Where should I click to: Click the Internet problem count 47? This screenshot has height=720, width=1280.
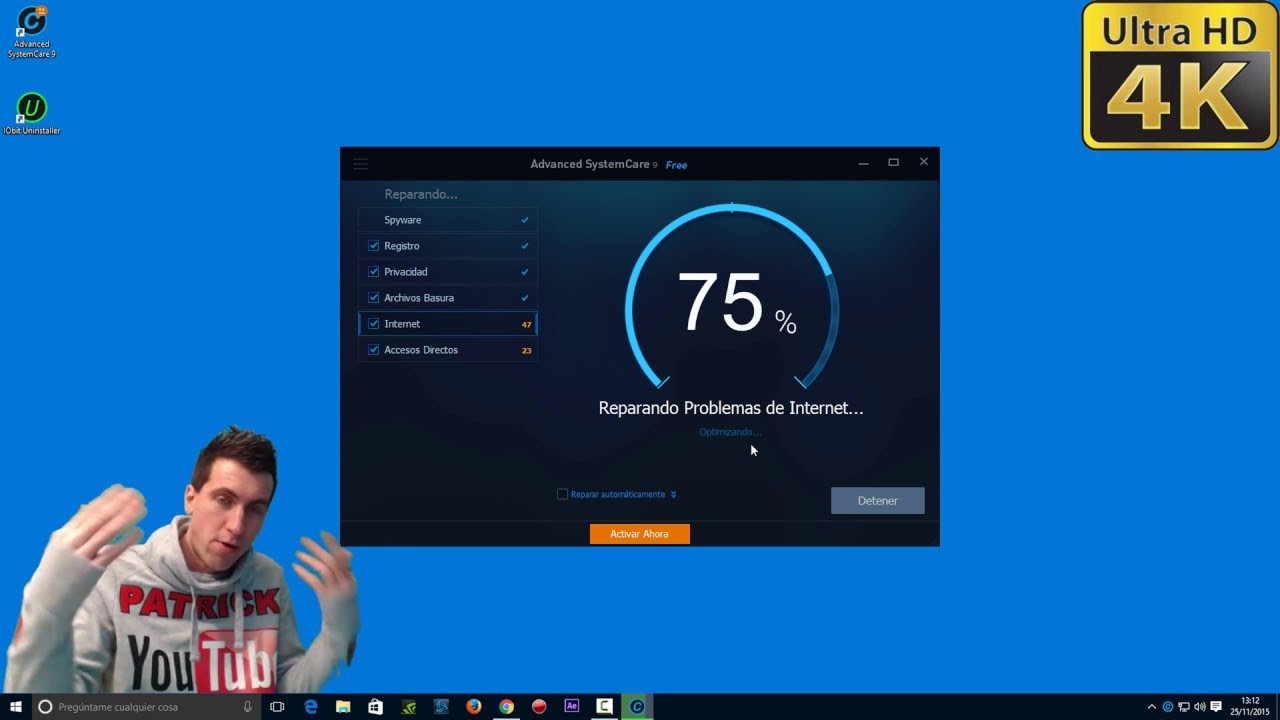click(x=526, y=324)
